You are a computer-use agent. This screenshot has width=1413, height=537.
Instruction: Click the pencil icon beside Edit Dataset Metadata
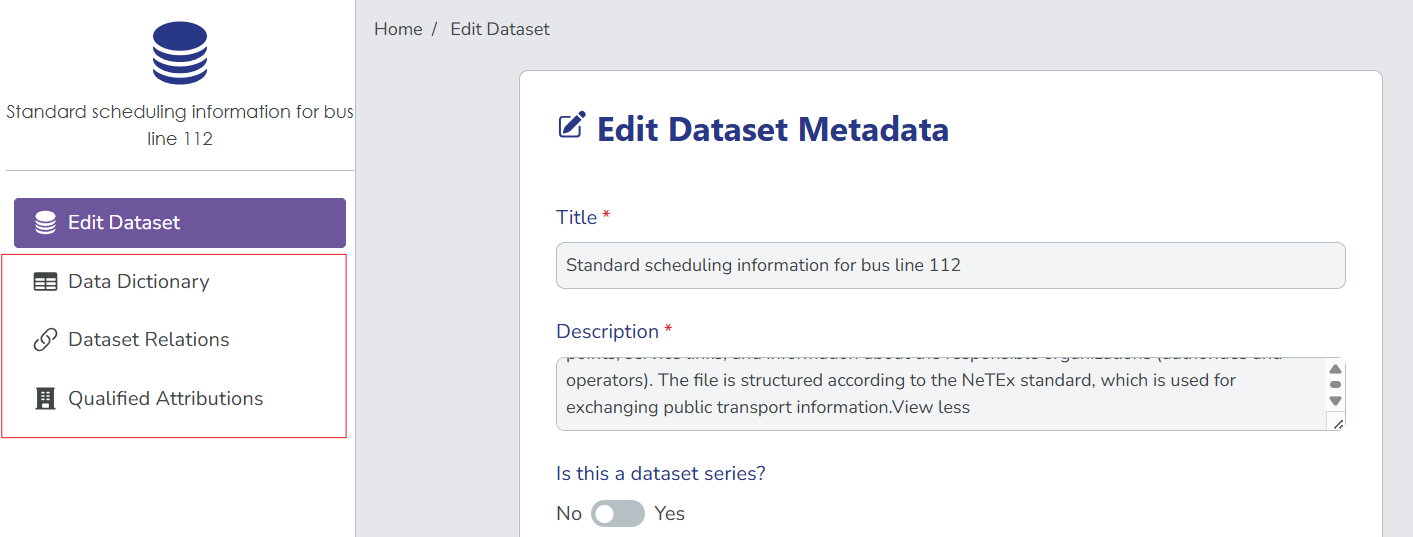click(x=571, y=127)
